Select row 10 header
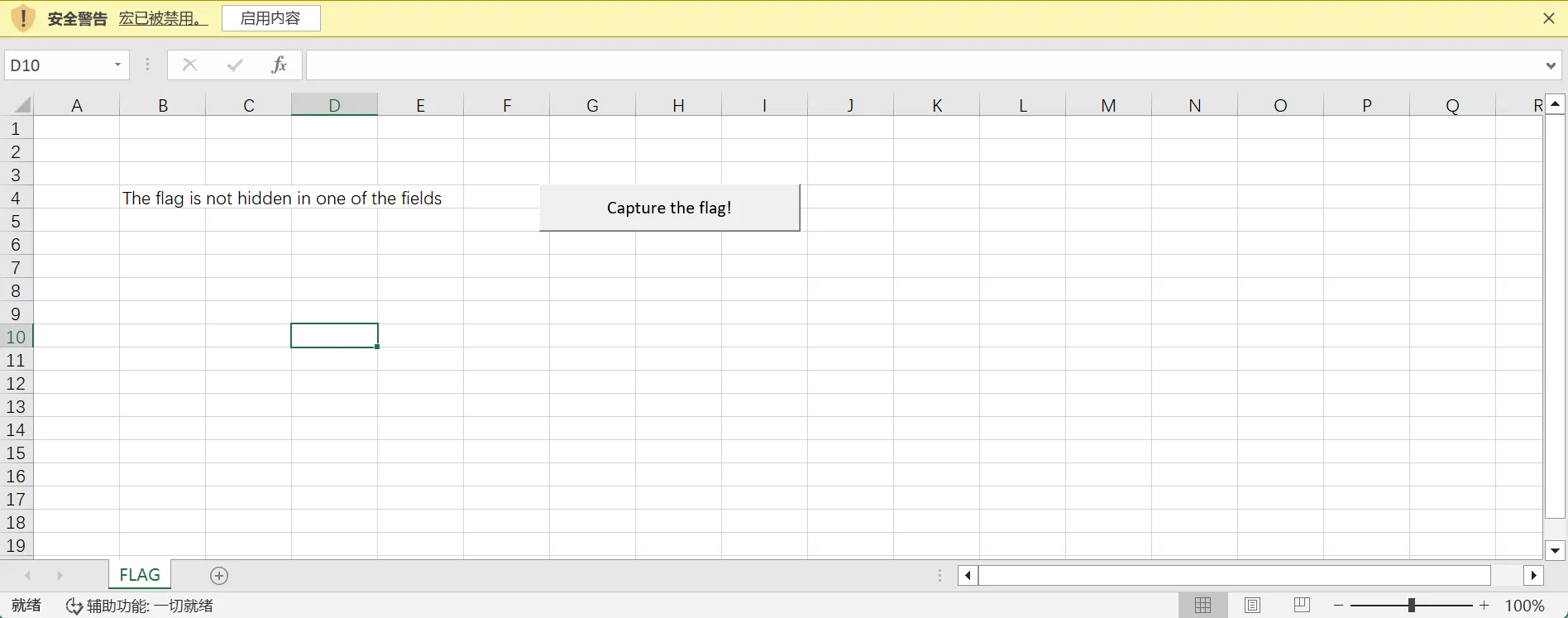Viewport: 1568px width, 618px height. click(x=16, y=337)
